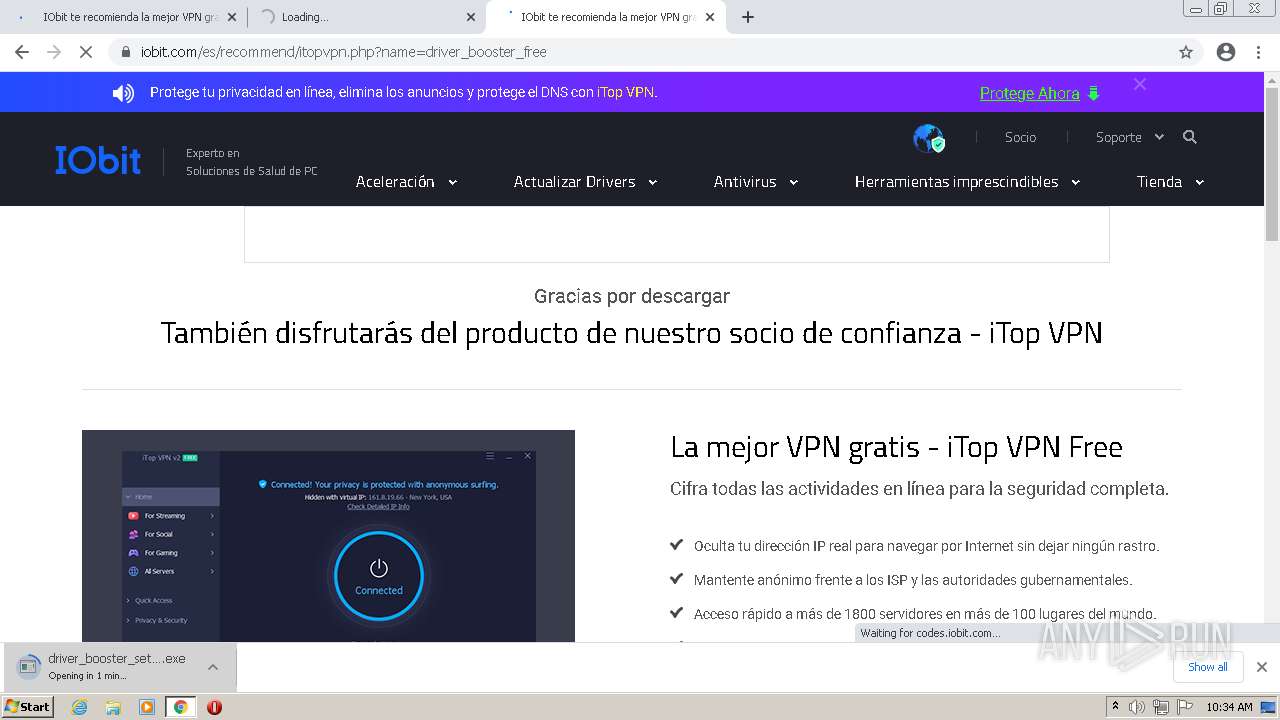This screenshot has width=1280, height=720.
Task: Click La mejor VPN gratis heading
Action: click(896, 447)
